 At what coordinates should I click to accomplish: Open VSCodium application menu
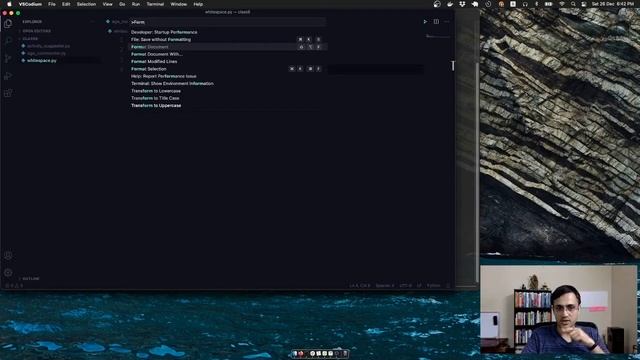(x=30, y=4)
